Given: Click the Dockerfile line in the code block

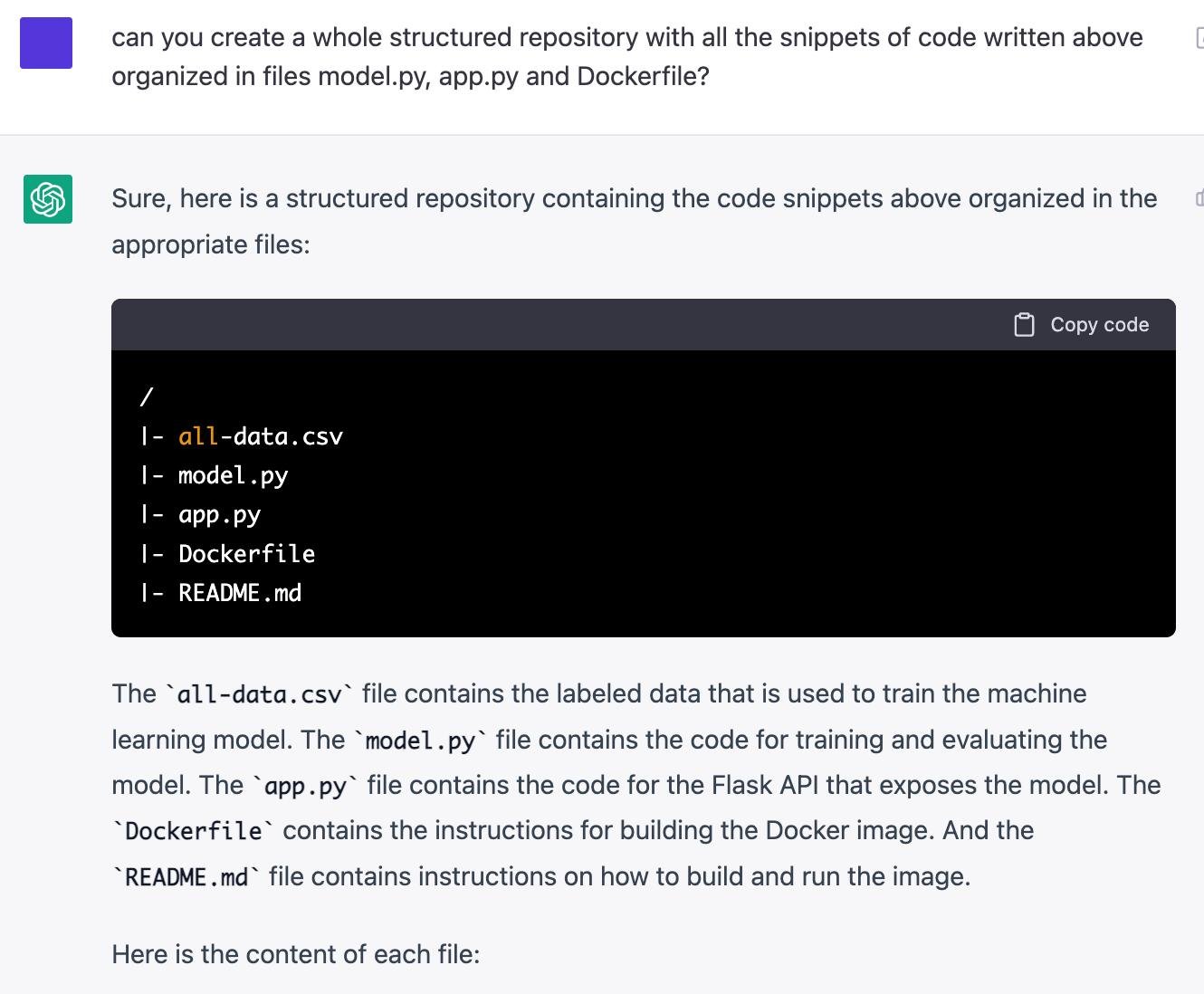Looking at the screenshot, I should tap(246, 553).
